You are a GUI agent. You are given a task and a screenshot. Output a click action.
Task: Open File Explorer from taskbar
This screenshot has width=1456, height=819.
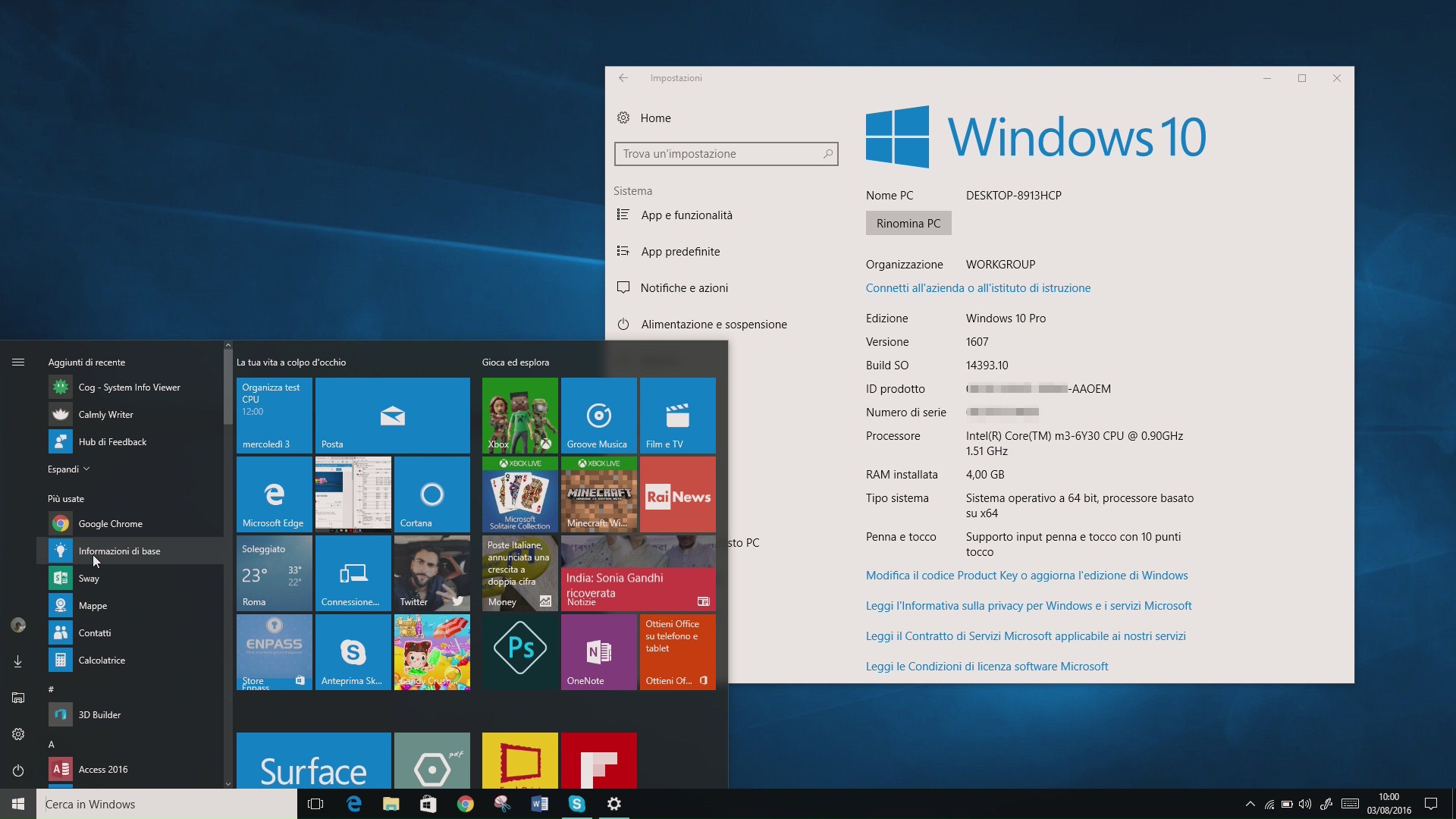(x=391, y=804)
